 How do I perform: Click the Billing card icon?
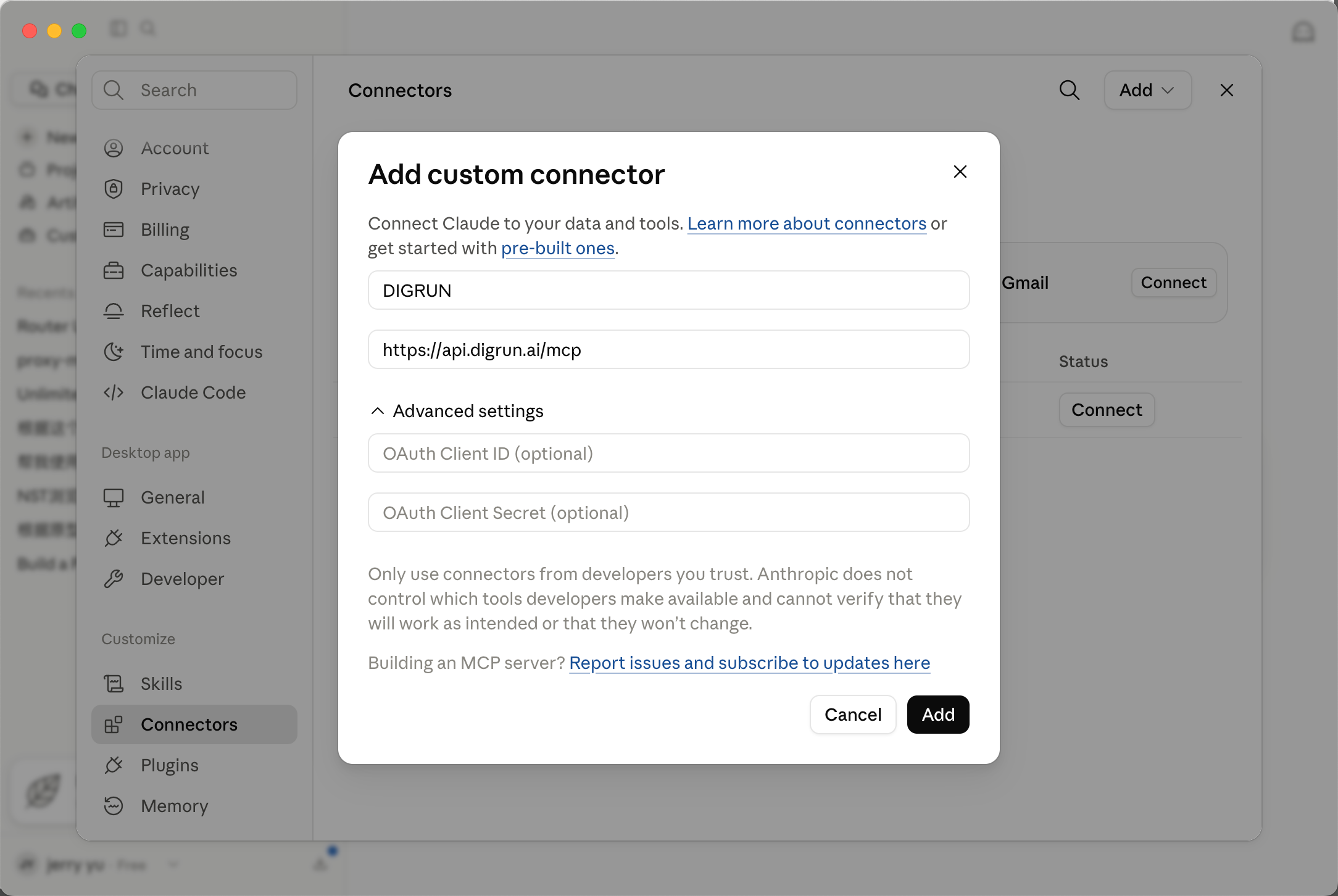click(x=114, y=230)
